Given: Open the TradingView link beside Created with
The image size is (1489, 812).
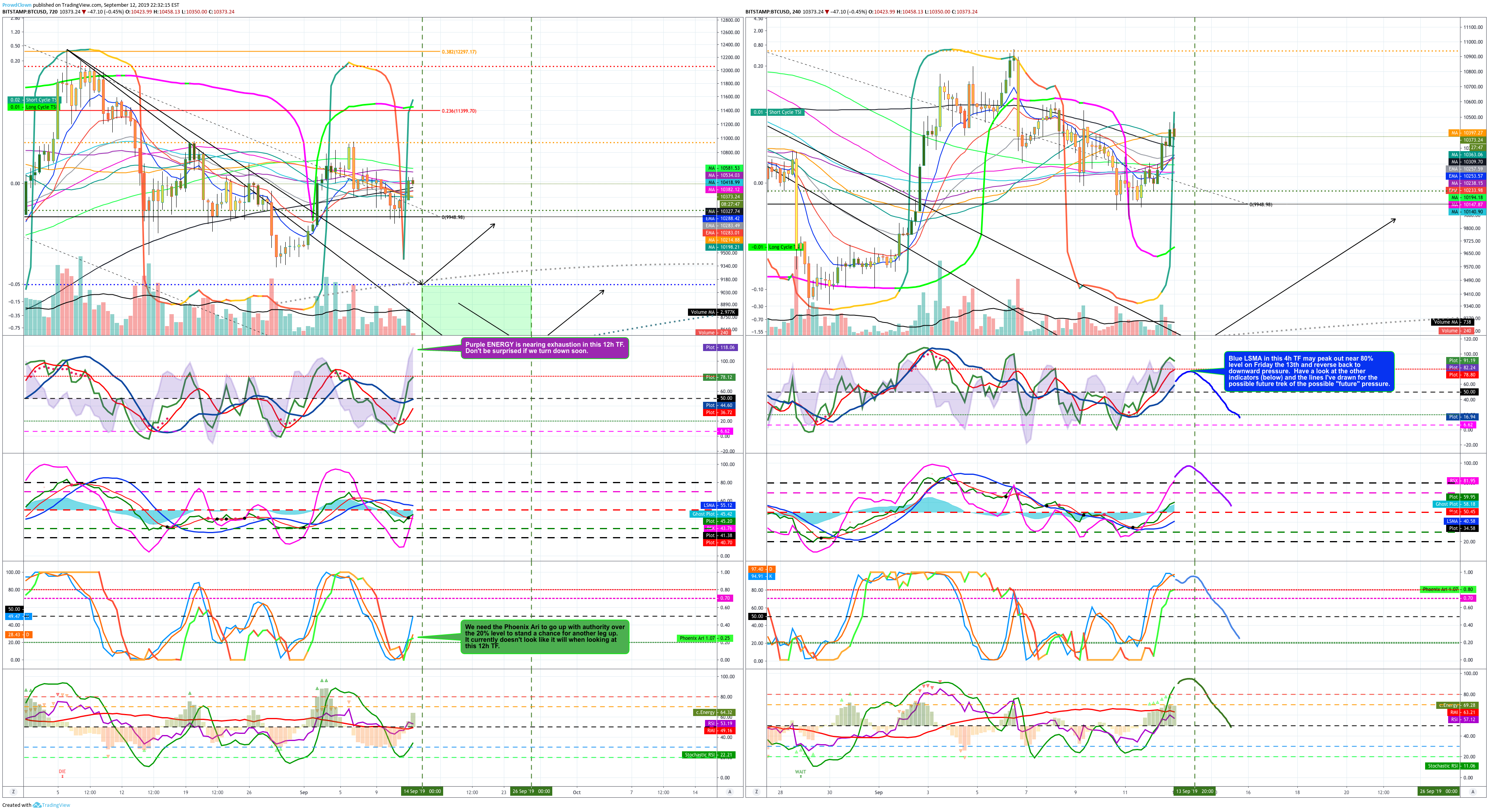Looking at the screenshot, I should [x=52, y=804].
